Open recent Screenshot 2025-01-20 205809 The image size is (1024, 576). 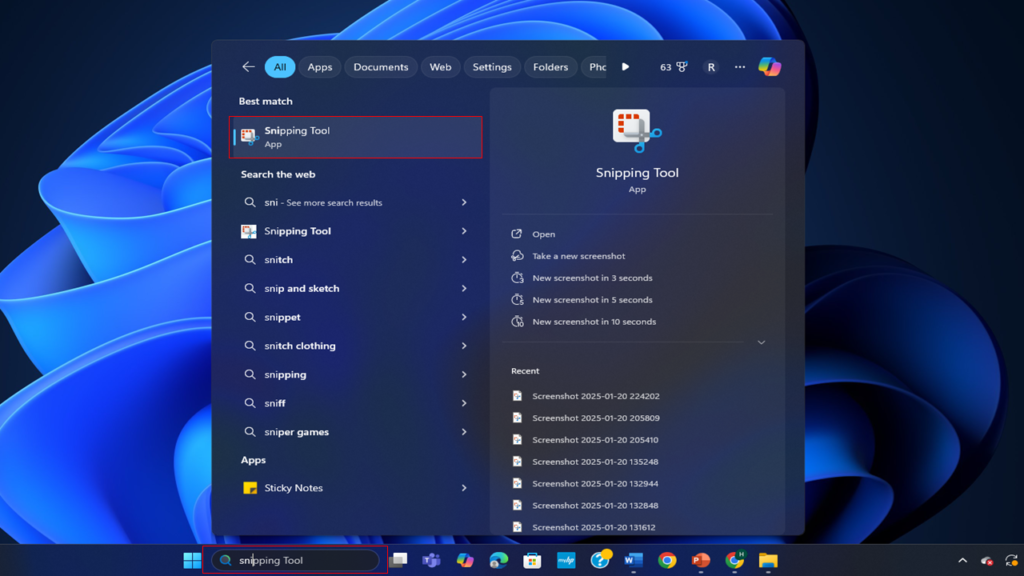(596, 418)
